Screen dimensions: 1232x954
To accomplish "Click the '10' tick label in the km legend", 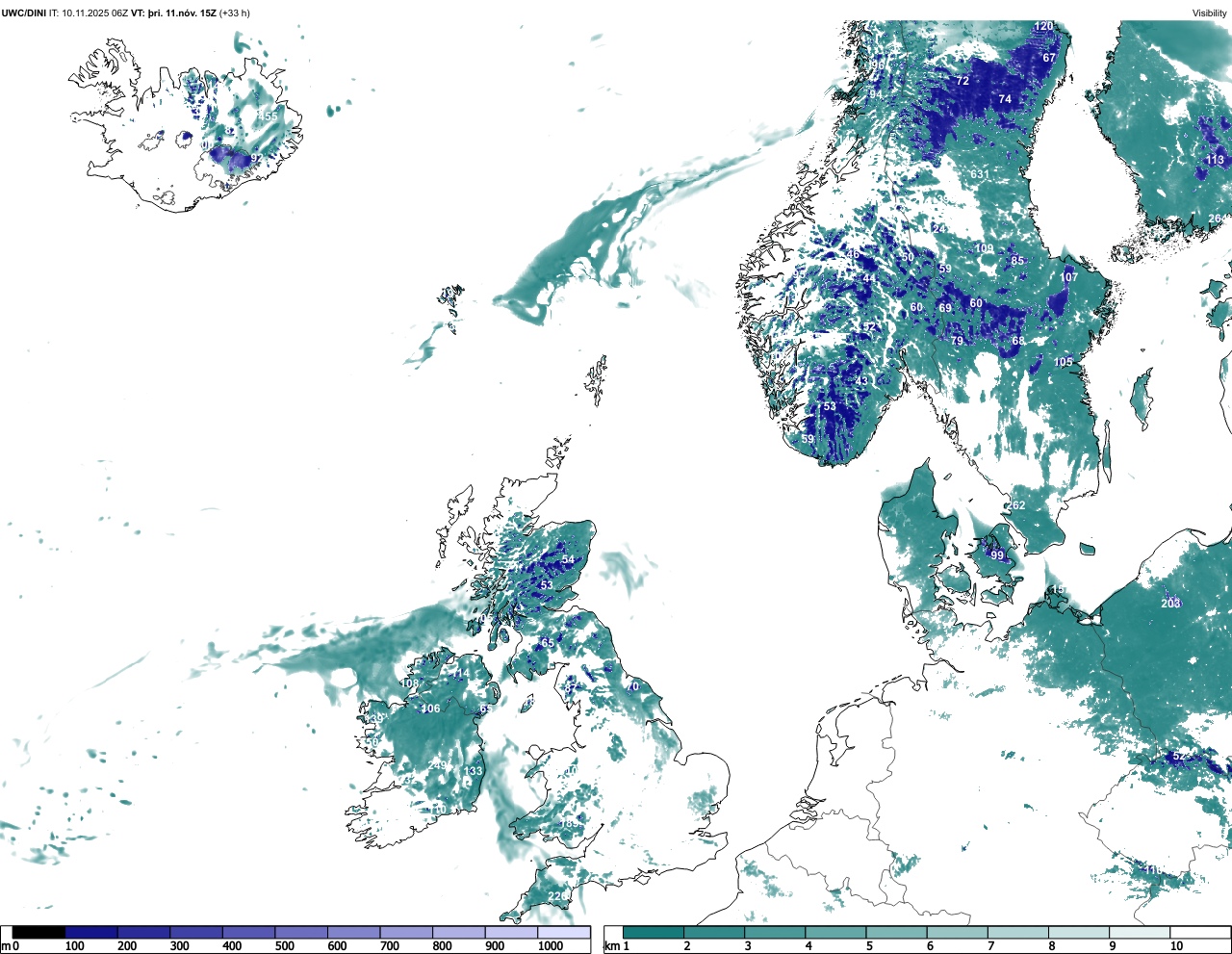I will [x=1176, y=946].
